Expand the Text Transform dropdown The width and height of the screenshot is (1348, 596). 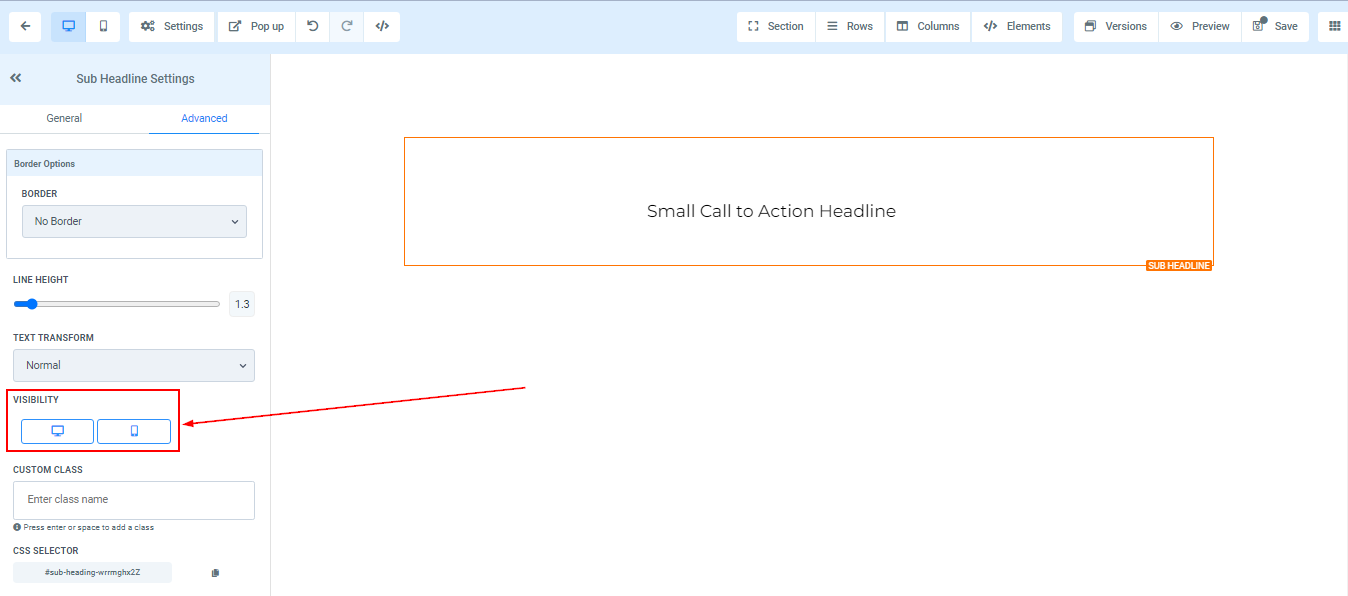point(134,365)
